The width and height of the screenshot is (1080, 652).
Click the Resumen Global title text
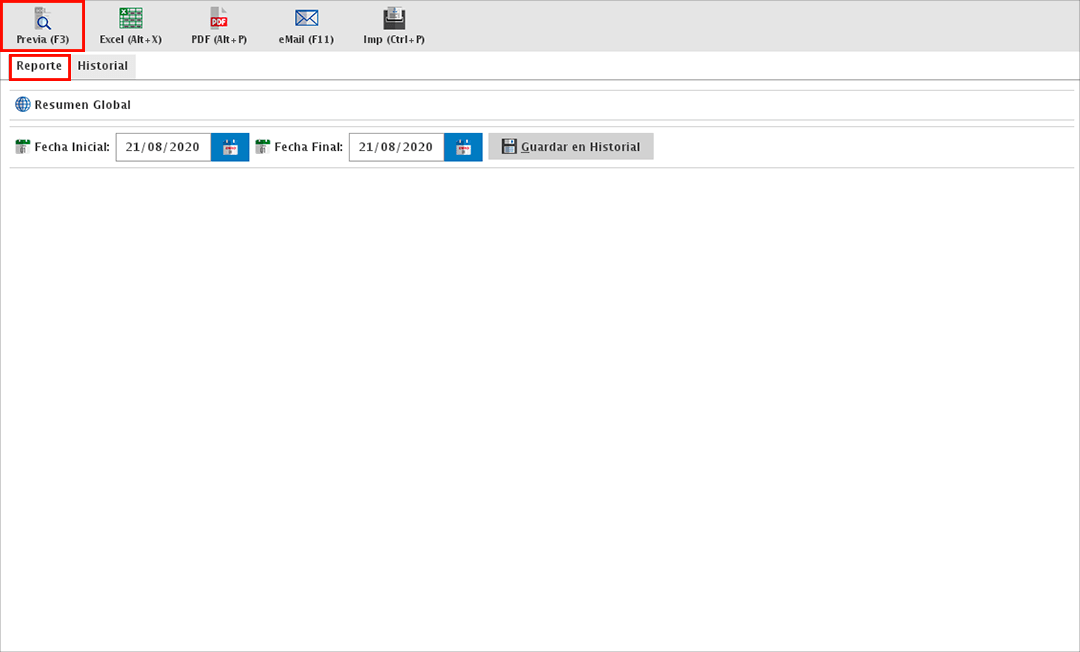pyautogui.click(x=83, y=105)
